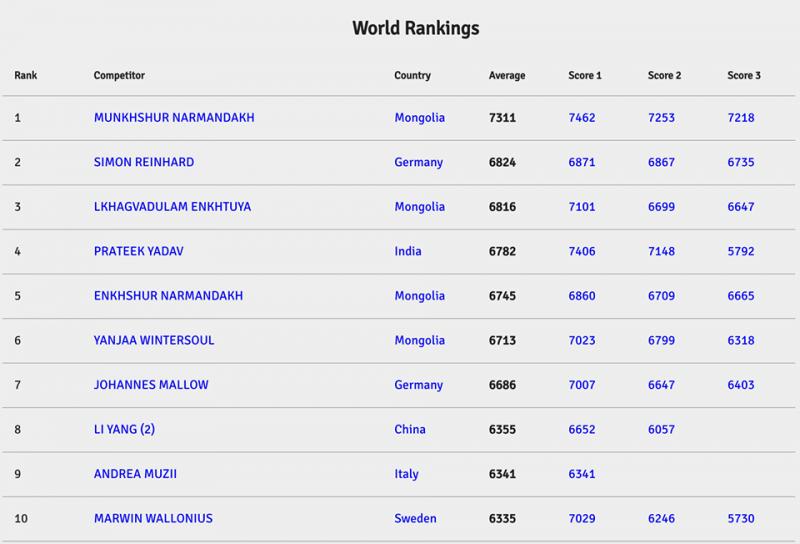The image size is (800, 544).
Task: Open Lkhagvadulam Enkhtuya's profile link
Action: (x=172, y=207)
